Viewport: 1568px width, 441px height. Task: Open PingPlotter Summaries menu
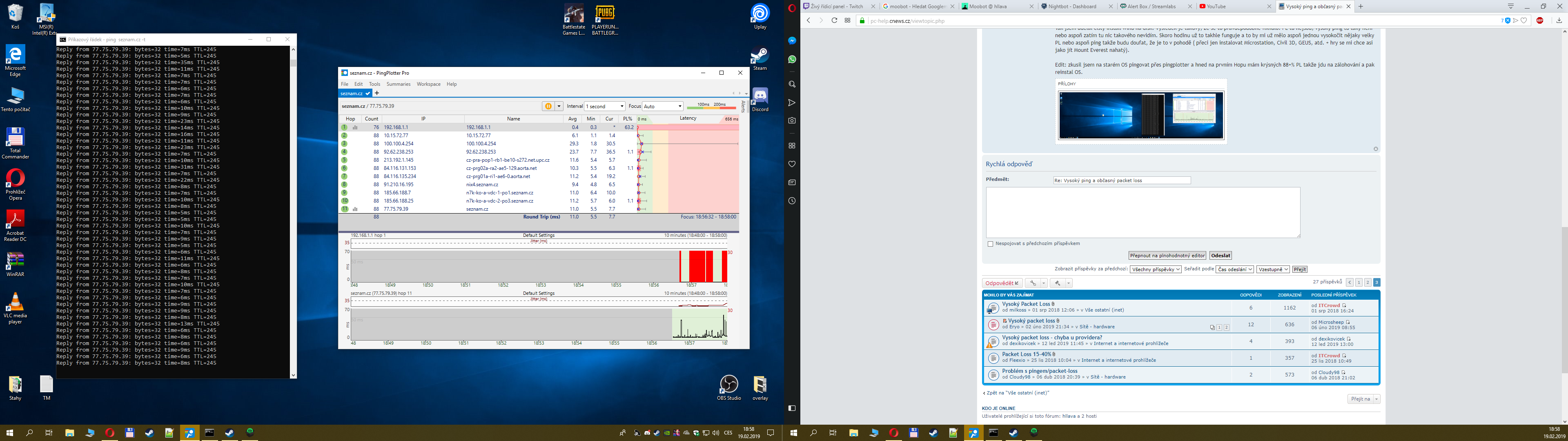click(x=398, y=84)
